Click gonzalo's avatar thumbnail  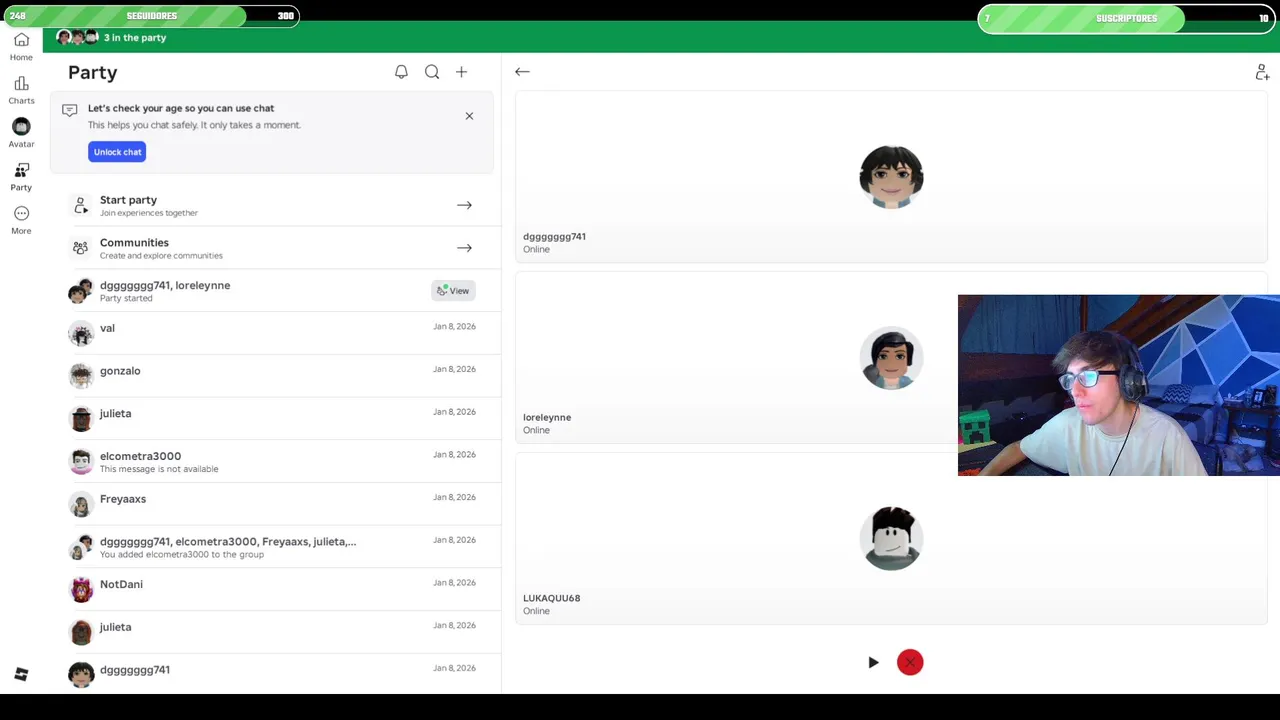click(x=81, y=376)
